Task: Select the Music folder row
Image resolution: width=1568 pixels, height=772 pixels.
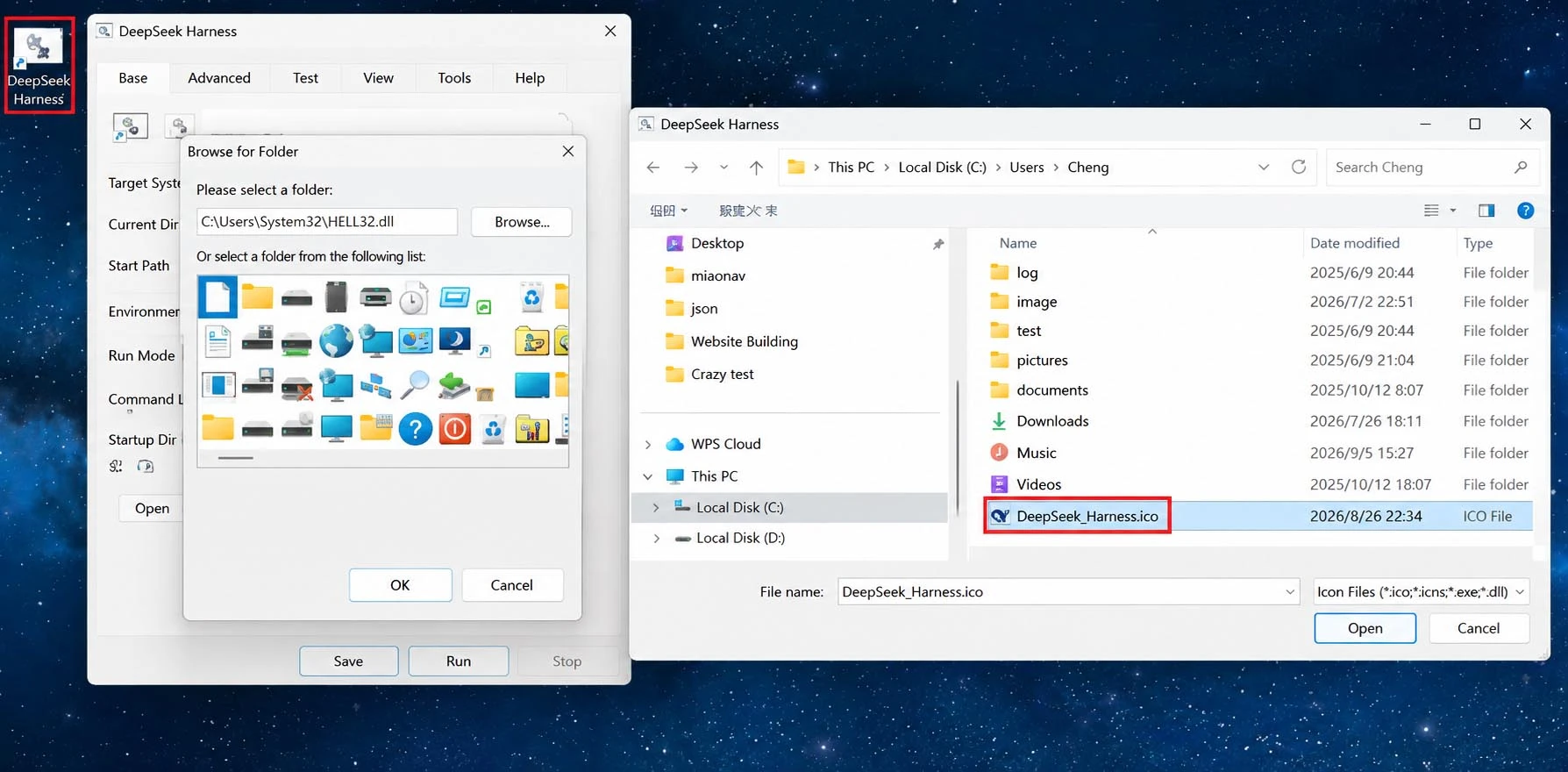Action: [1259, 454]
